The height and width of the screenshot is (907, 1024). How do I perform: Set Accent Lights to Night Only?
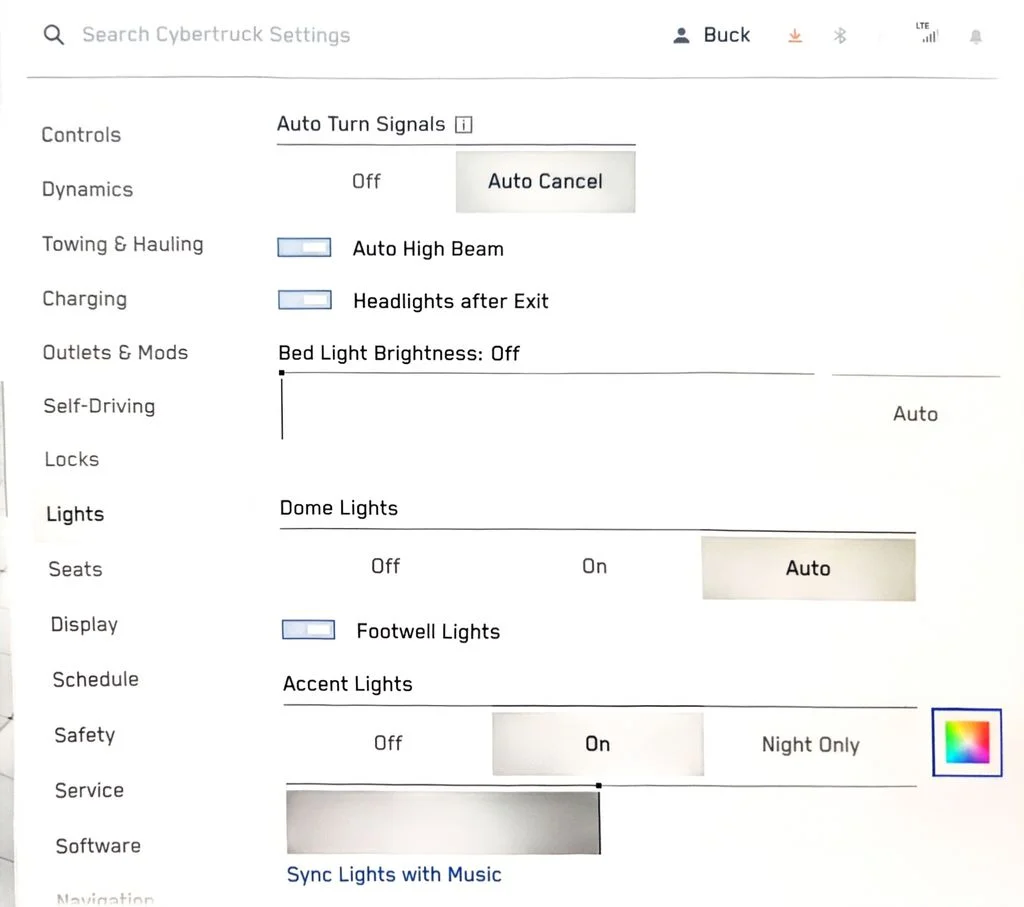pyautogui.click(x=810, y=744)
